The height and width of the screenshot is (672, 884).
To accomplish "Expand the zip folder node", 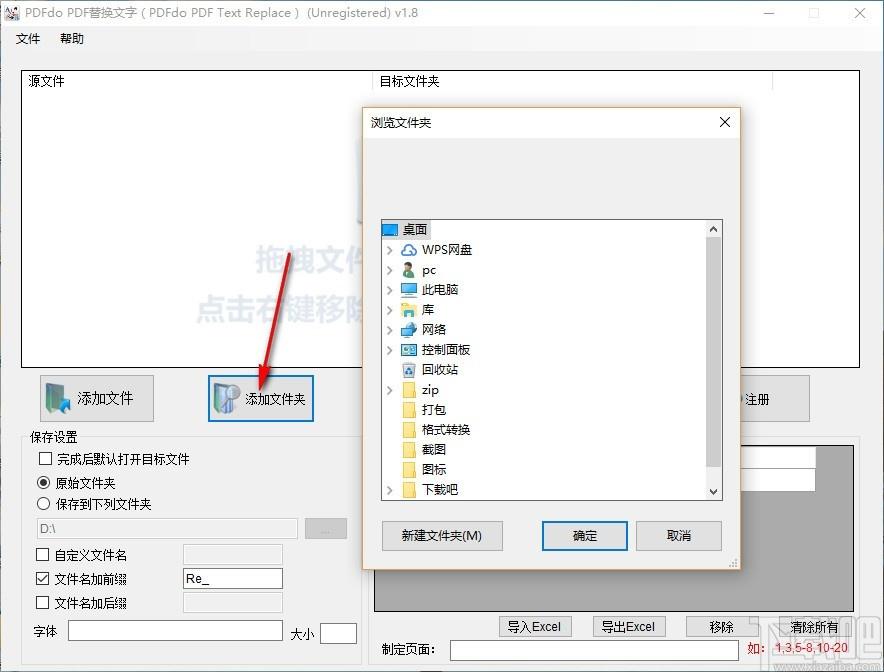I will 390,390.
